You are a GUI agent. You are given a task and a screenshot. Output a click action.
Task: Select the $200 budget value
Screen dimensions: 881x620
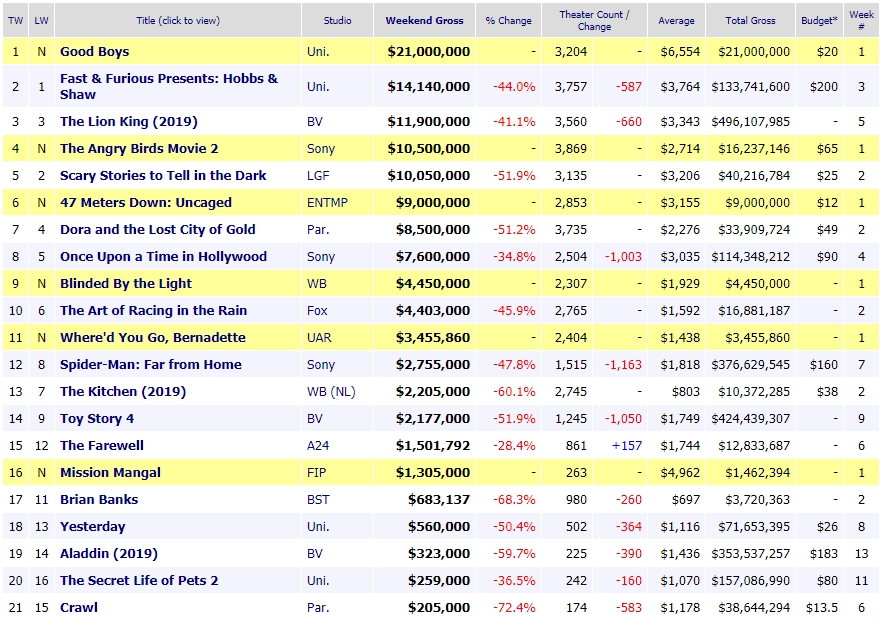(824, 87)
